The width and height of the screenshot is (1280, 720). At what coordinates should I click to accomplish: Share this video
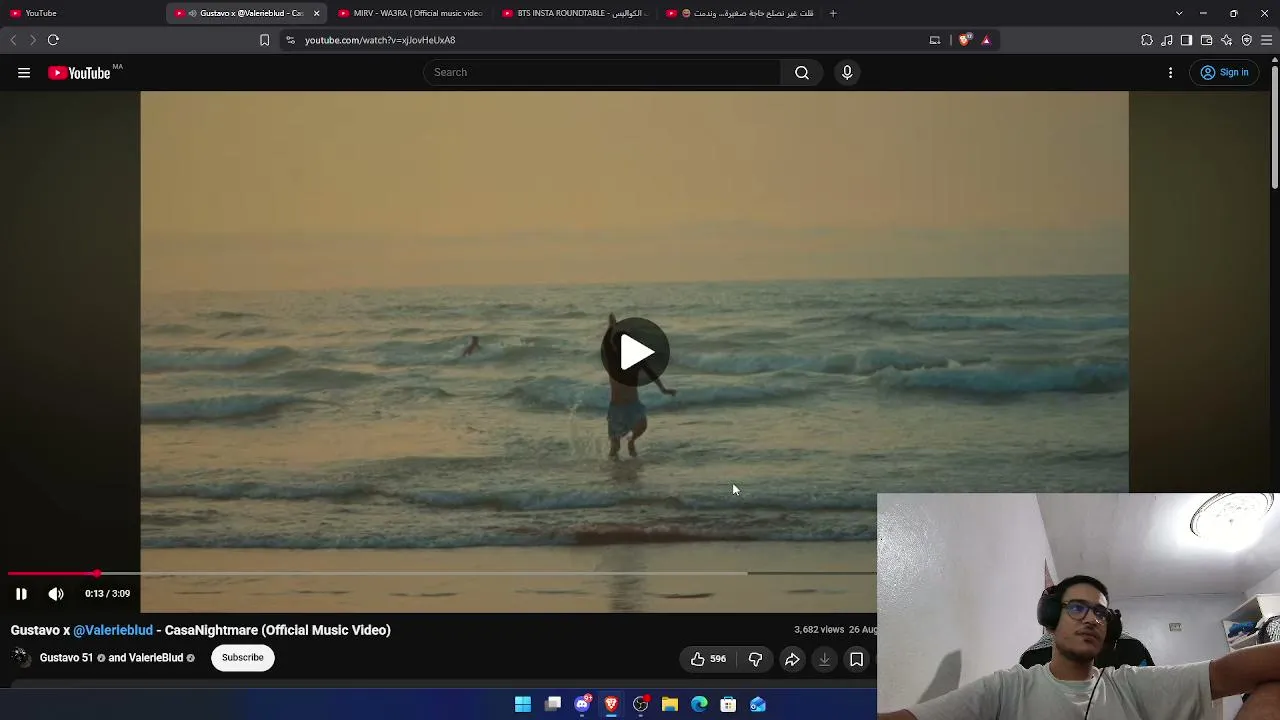792,659
